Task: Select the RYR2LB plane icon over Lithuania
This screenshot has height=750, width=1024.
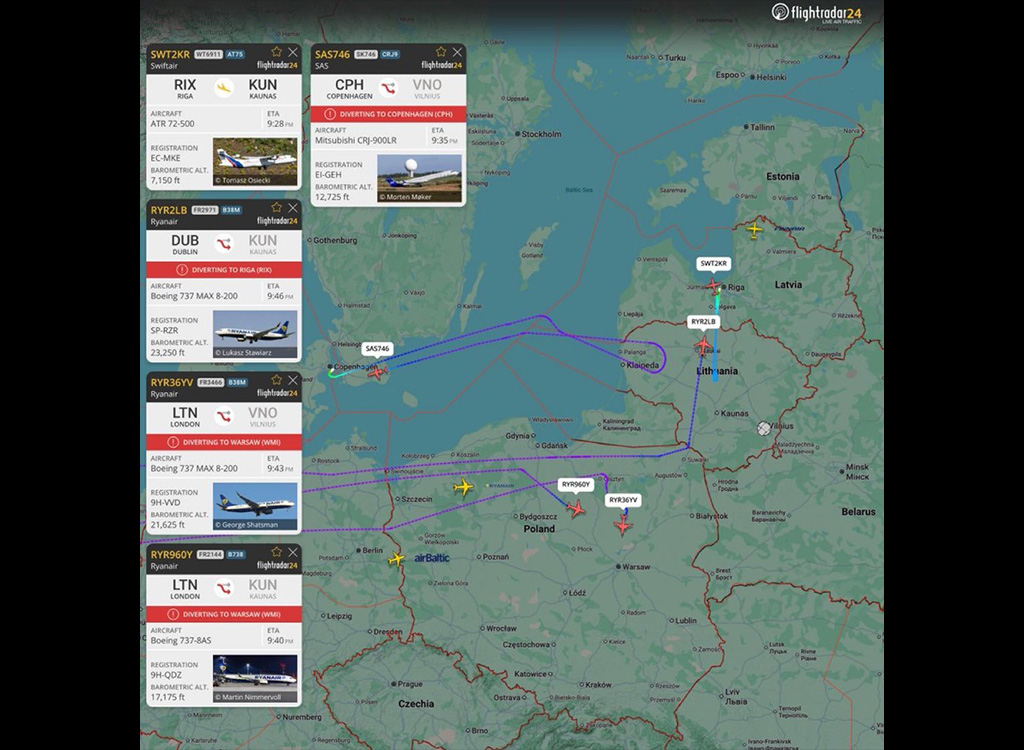Action: point(703,345)
